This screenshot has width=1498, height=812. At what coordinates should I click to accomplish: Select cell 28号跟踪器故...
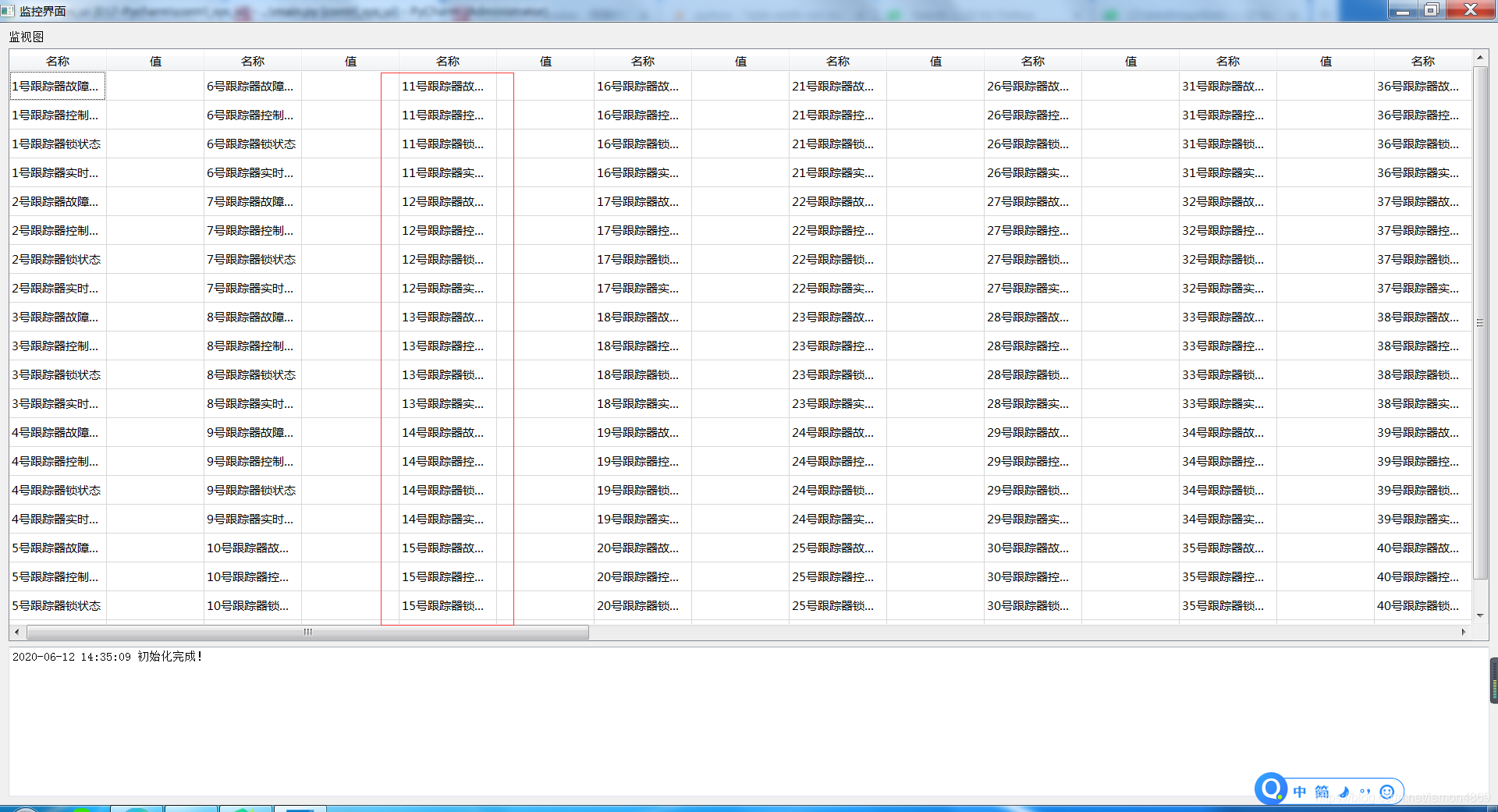click(x=1033, y=317)
